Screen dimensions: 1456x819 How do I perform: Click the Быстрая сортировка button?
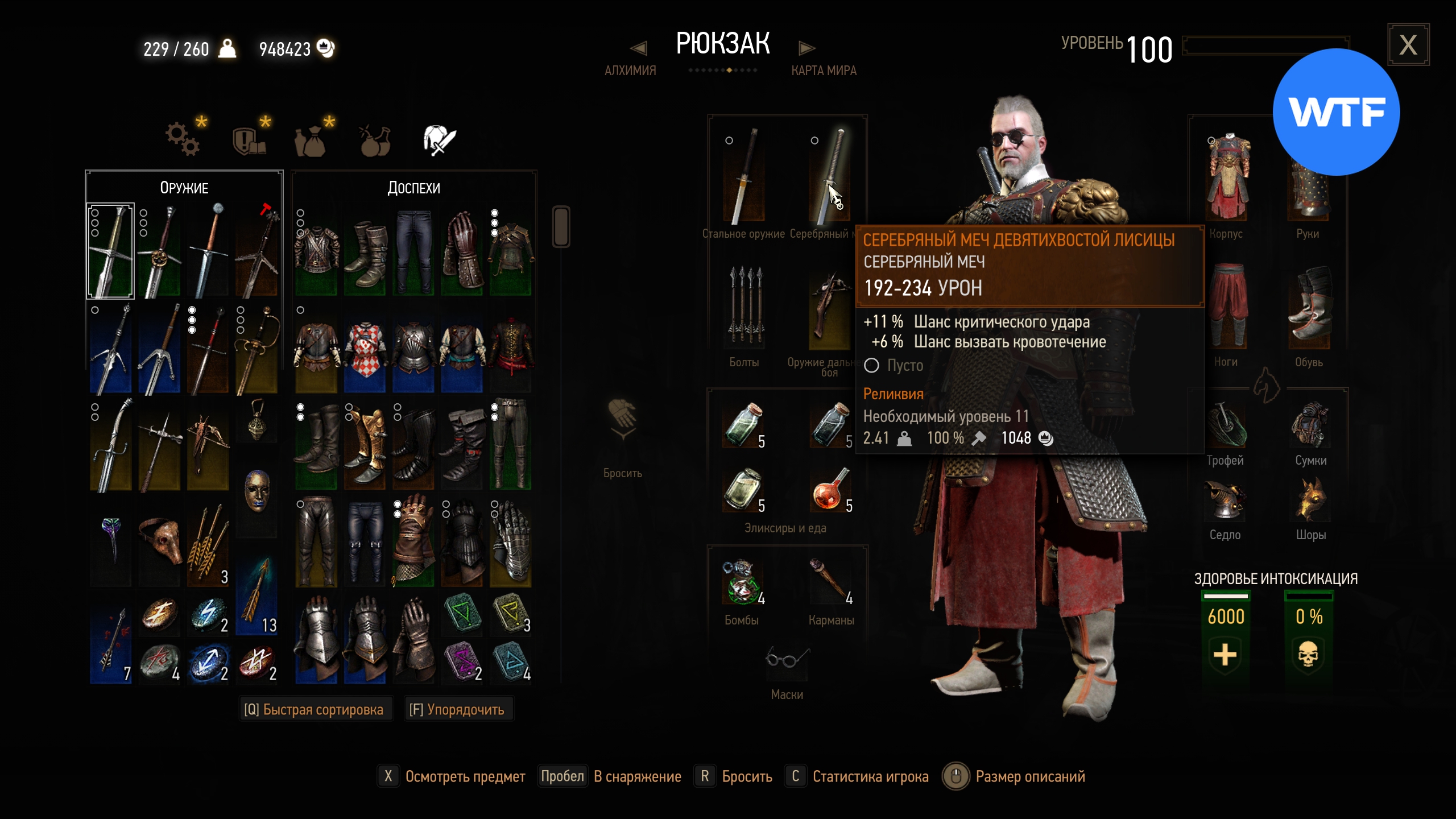315,709
